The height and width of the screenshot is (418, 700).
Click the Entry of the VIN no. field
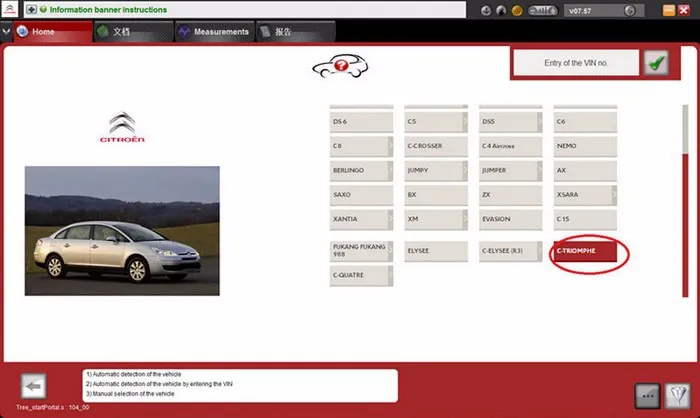pos(576,63)
